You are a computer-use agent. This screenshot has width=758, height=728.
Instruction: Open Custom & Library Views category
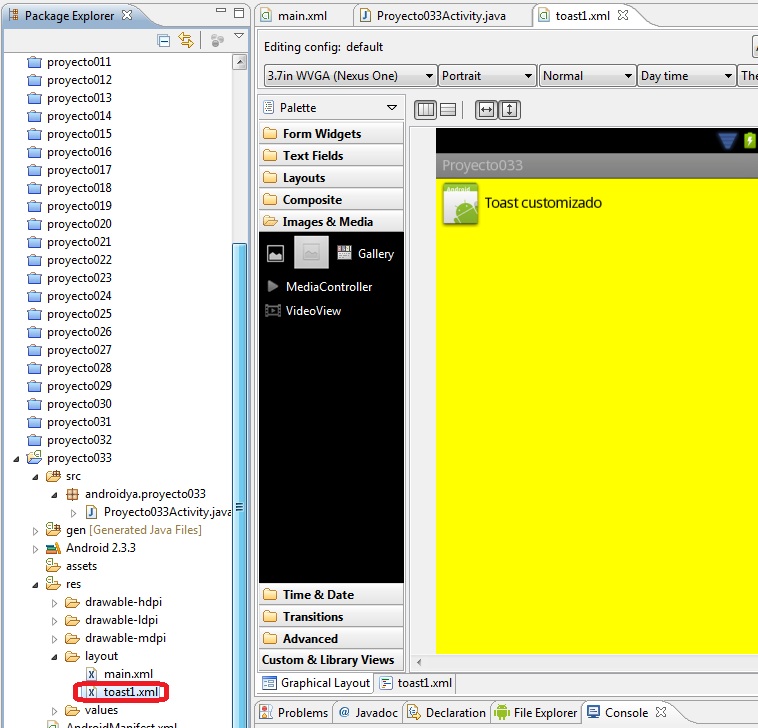click(331, 660)
